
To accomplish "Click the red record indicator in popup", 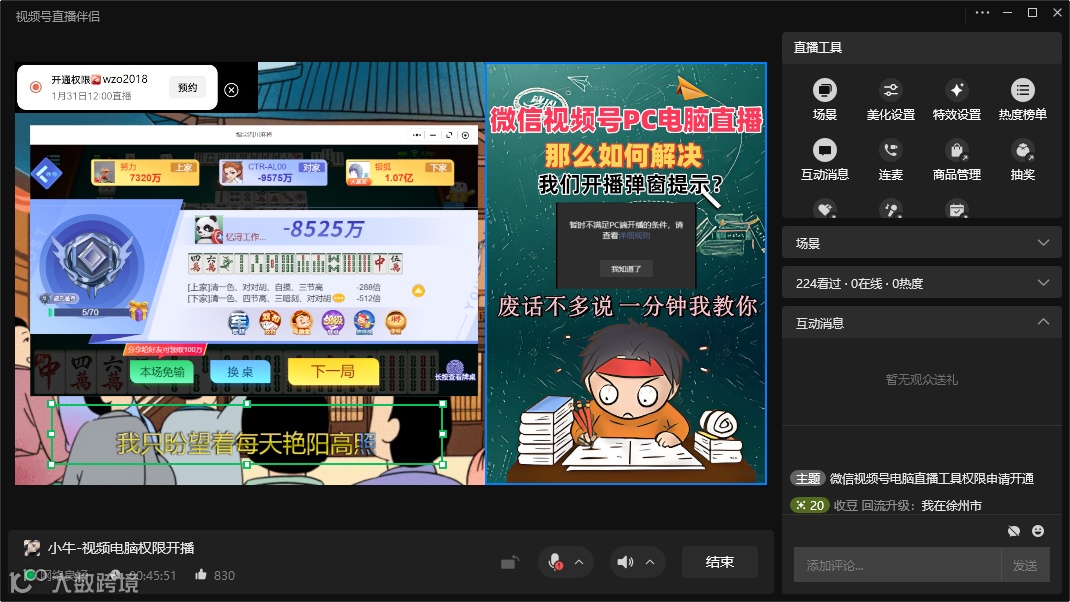I will click(x=35, y=87).
